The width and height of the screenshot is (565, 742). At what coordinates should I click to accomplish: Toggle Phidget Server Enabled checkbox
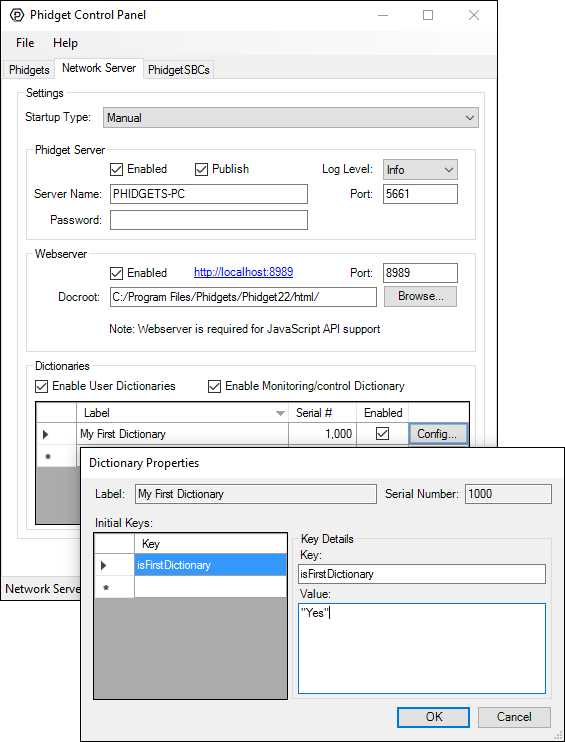[116, 169]
